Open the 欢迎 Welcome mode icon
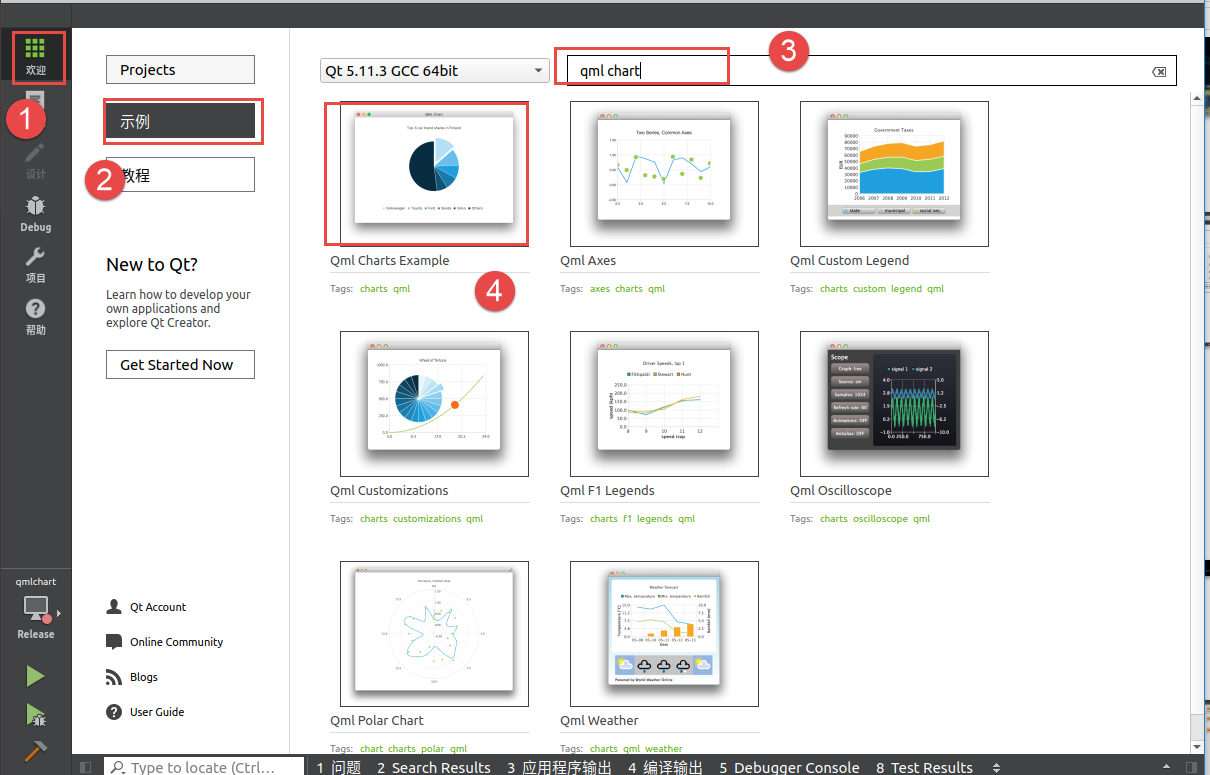 pos(35,57)
